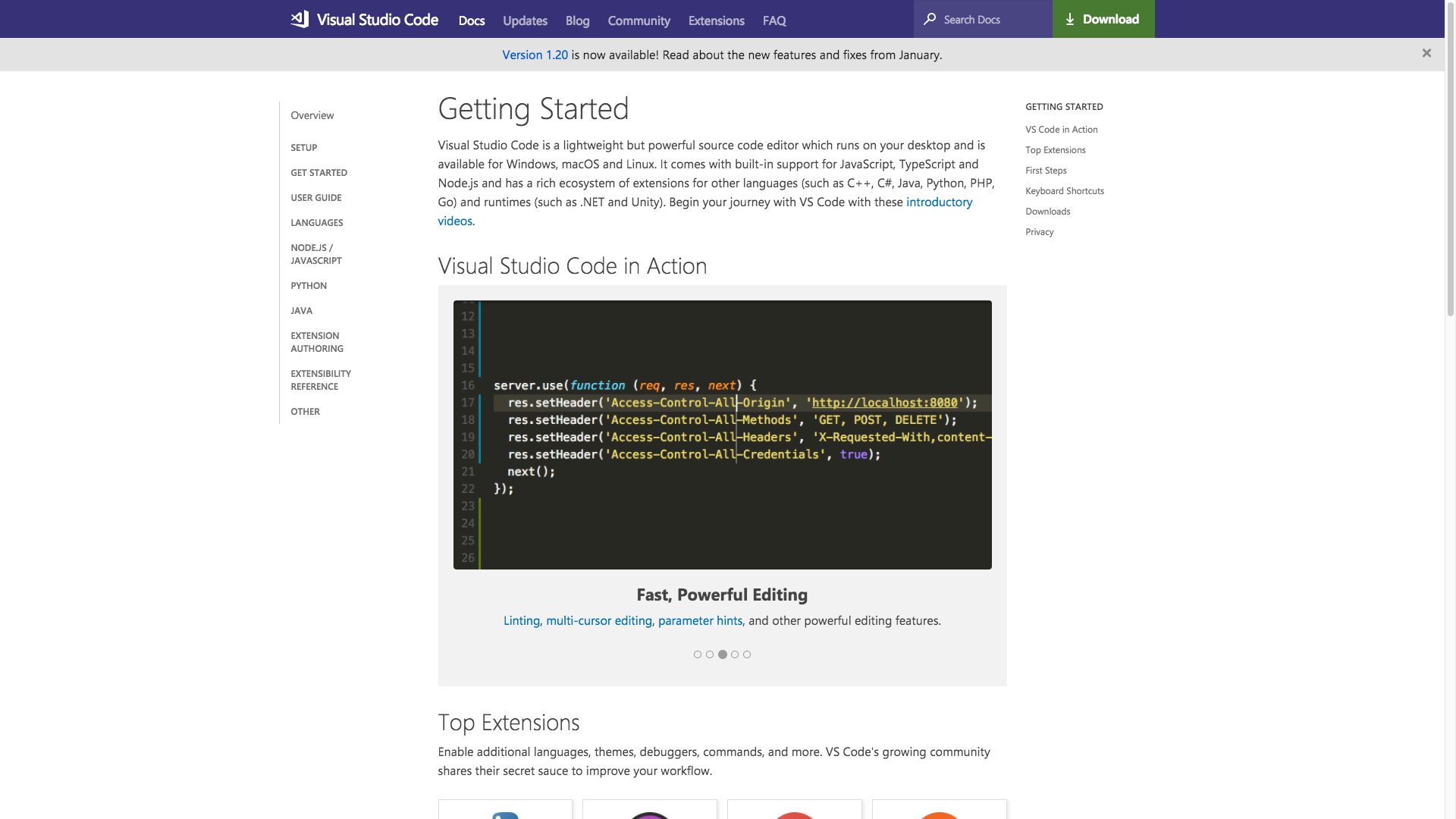Click the download arrow icon on Download button
Viewport: 1456px width, 819px height.
[x=1071, y=18]
